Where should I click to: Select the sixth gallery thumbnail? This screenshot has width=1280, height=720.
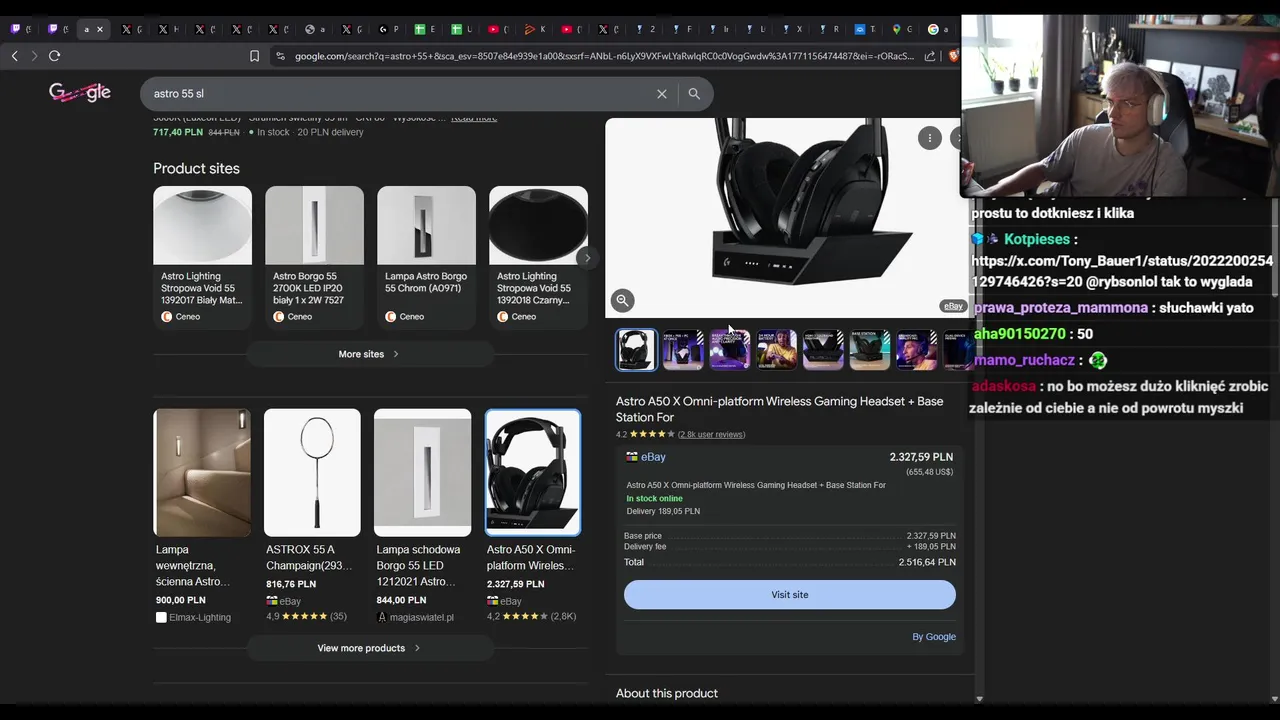[869, 350]
